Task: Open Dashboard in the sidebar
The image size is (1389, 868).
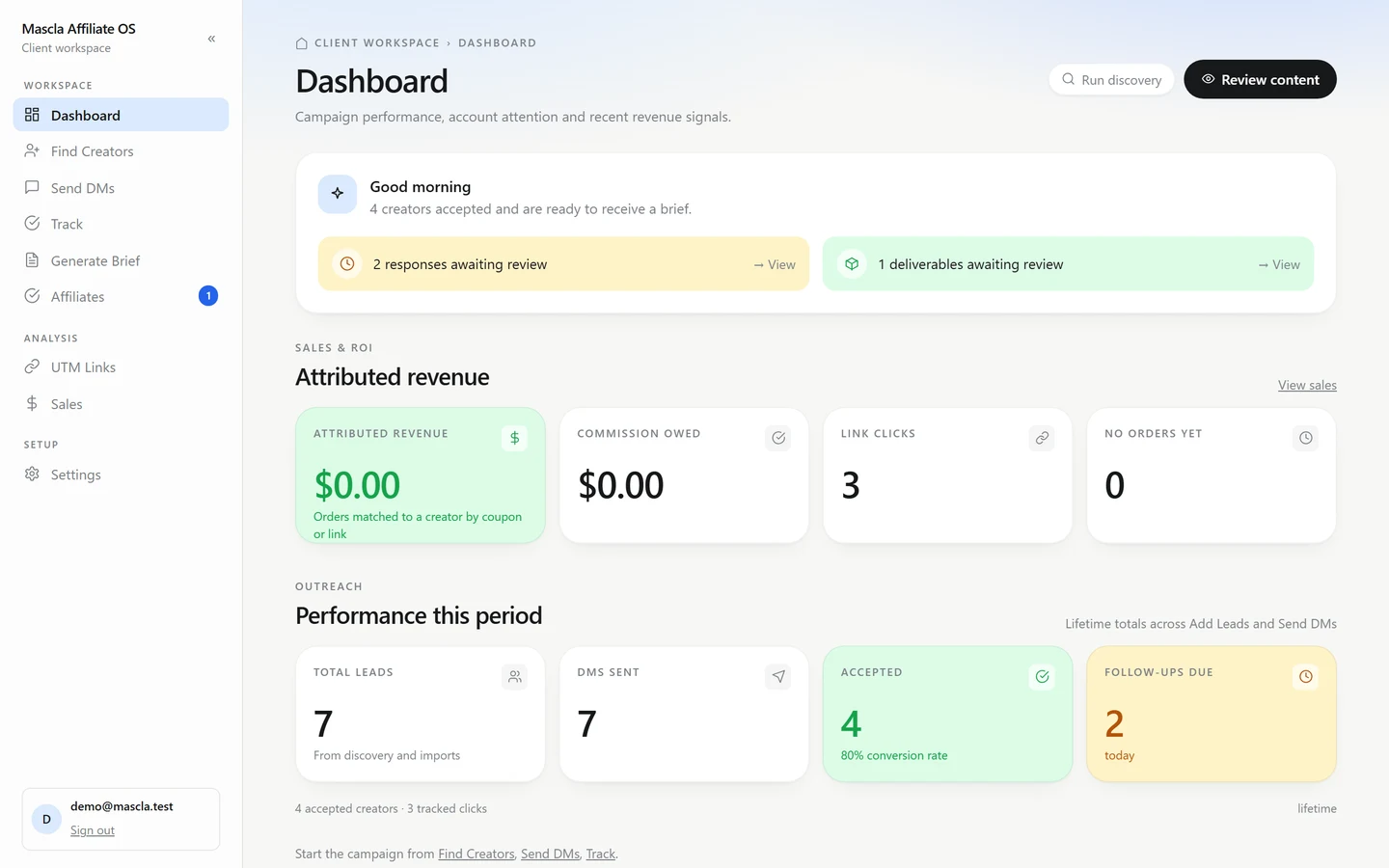Action: coord(121,115)
